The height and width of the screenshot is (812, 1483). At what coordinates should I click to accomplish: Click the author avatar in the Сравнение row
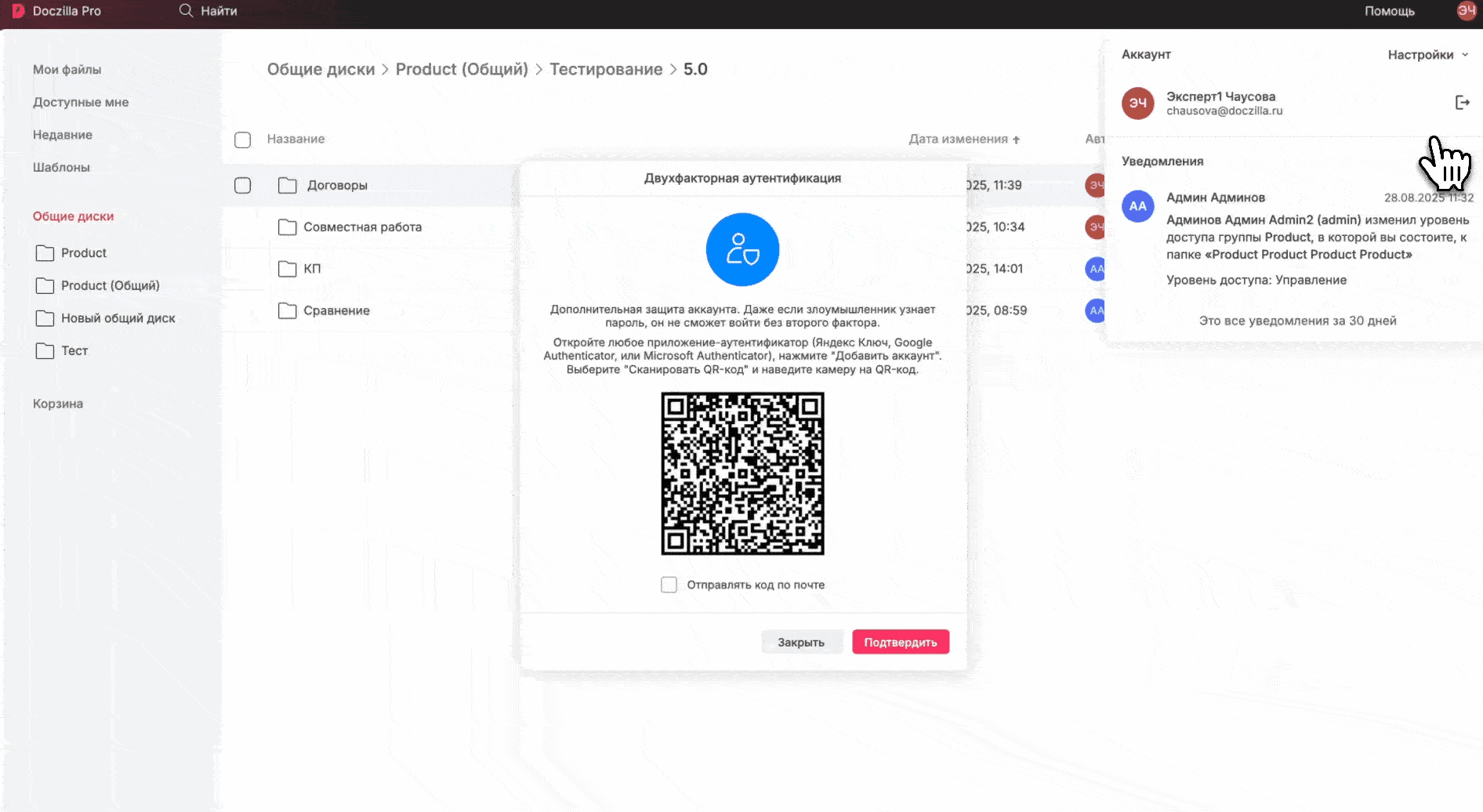tap(1095, 310)
